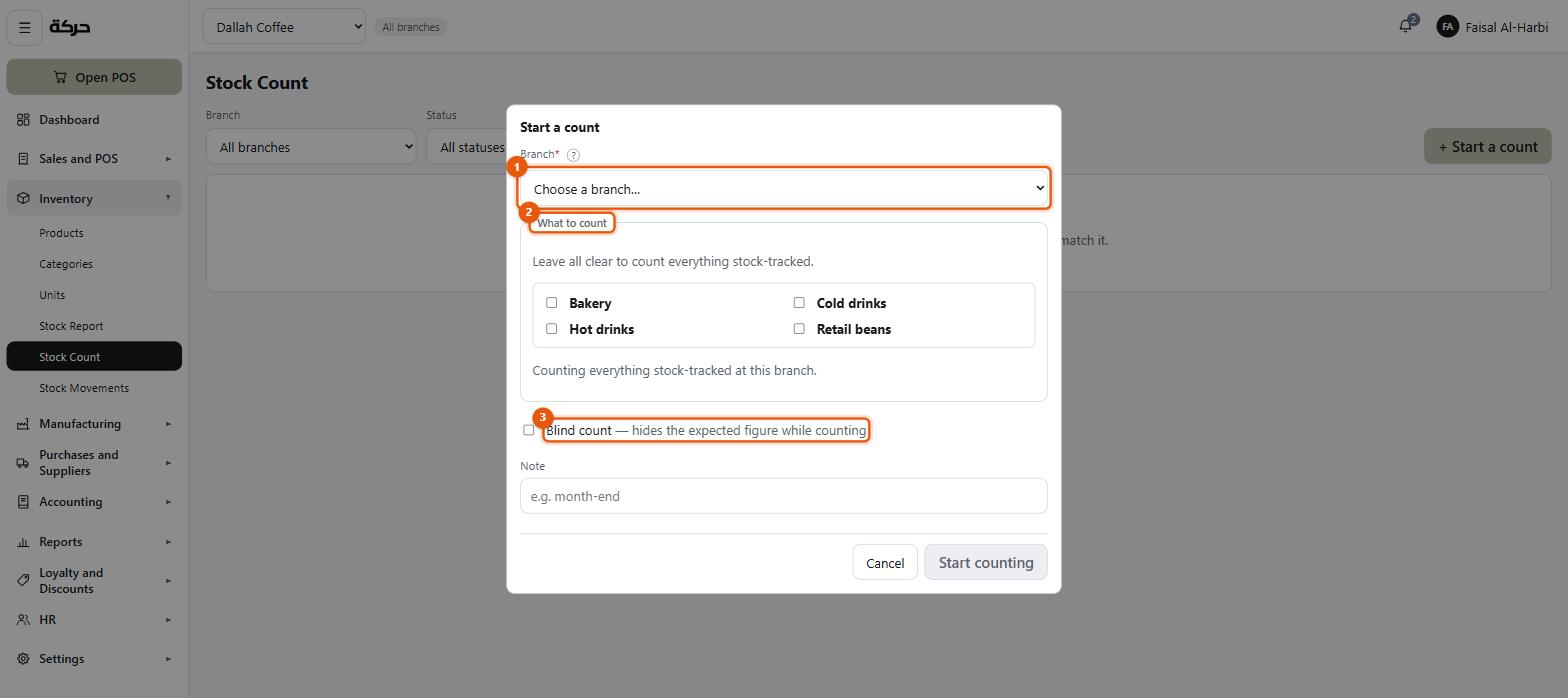
Task: Click the Harakah logo in the sidebar
Action: pyautogui.click(x=70, y=27)
